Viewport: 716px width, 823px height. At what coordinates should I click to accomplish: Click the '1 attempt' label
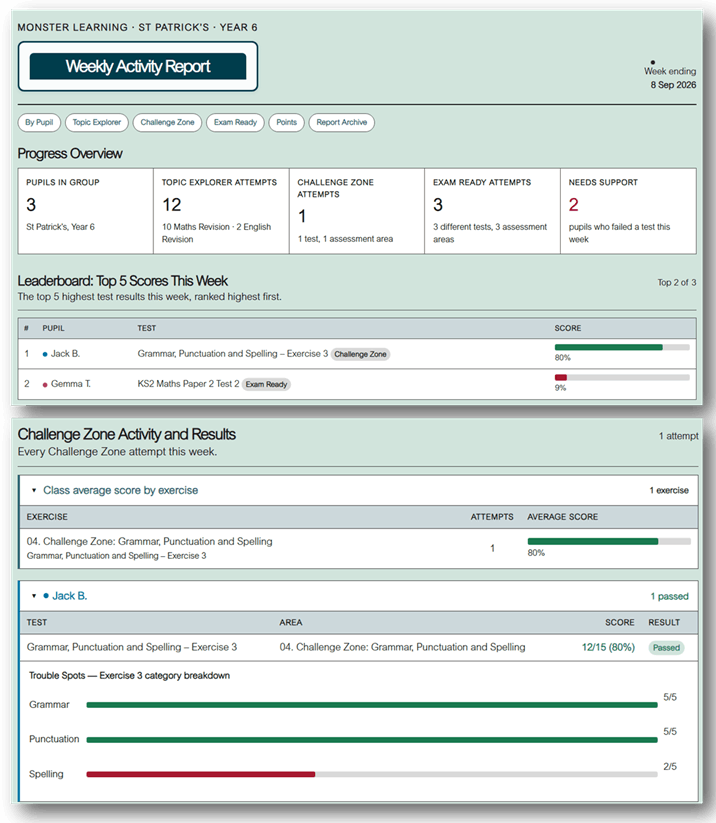pyautogui.click(x=679, y=436)
